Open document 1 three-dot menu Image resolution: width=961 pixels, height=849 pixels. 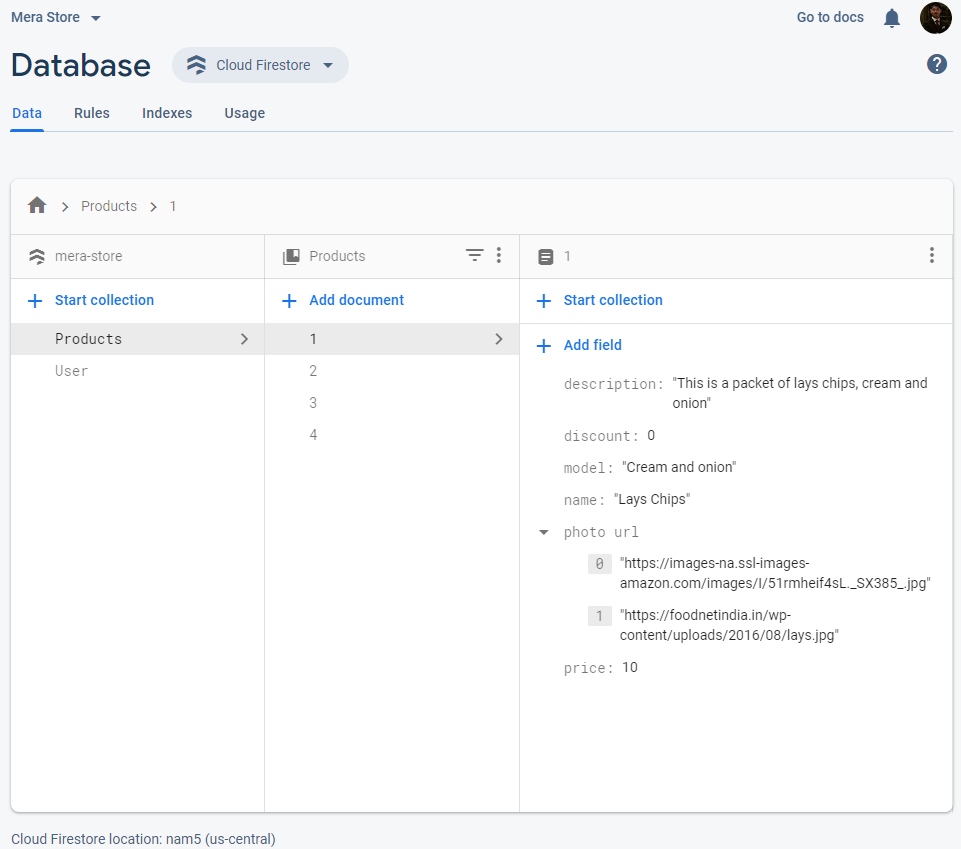coord(932,255)
